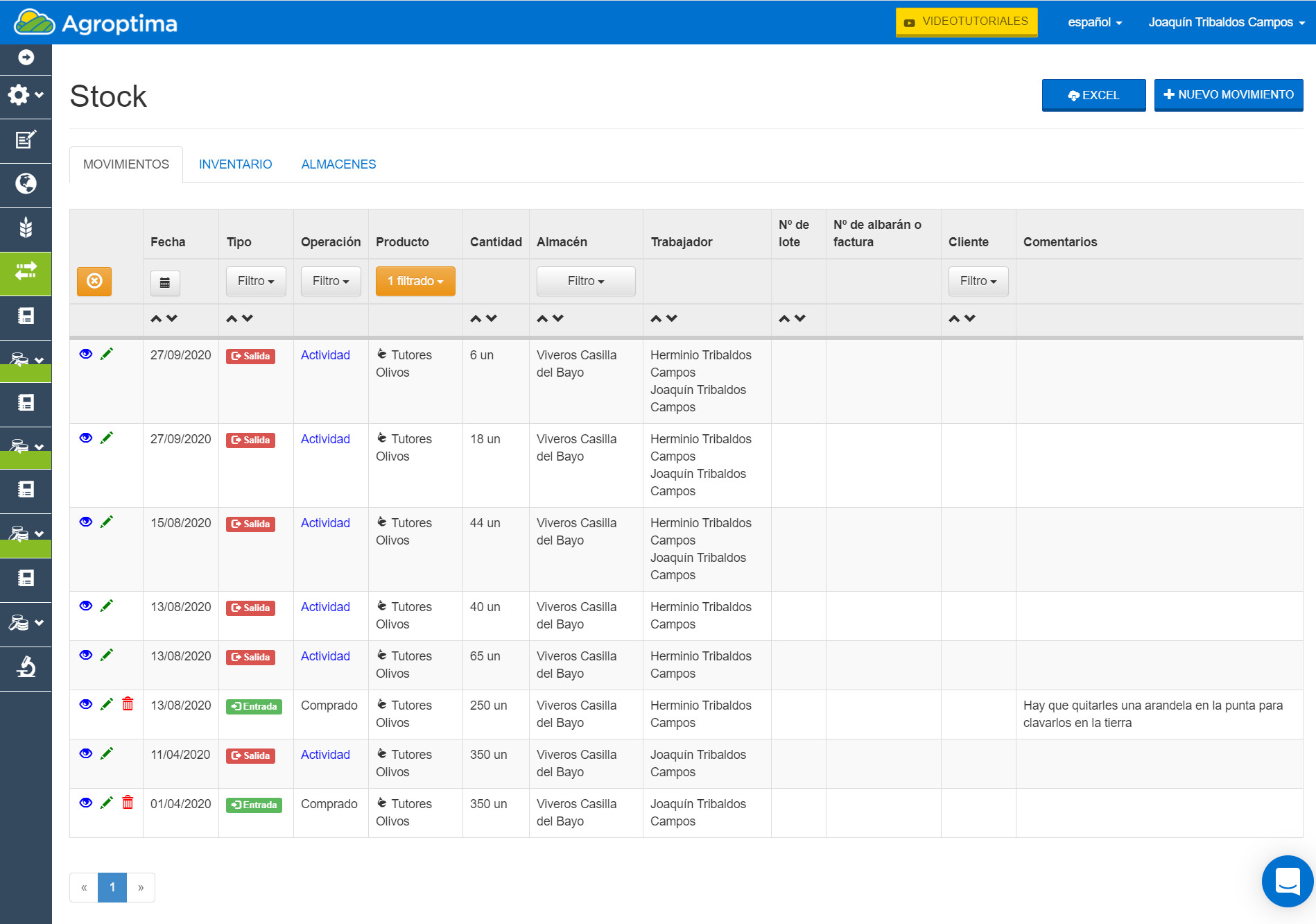1316x924 pixels.
Task: View details of the 6 un movement
Action: point(86,354)
